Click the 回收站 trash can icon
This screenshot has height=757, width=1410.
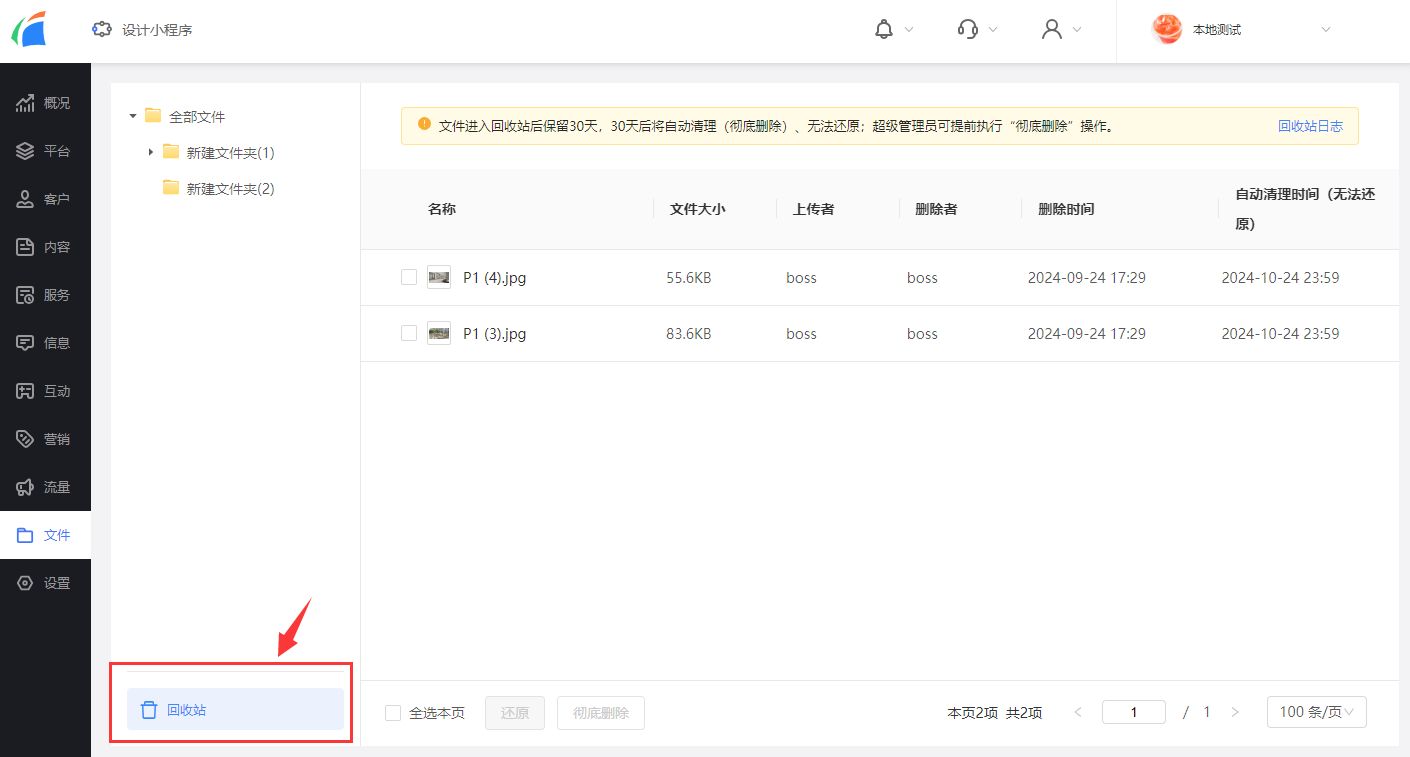149,710
